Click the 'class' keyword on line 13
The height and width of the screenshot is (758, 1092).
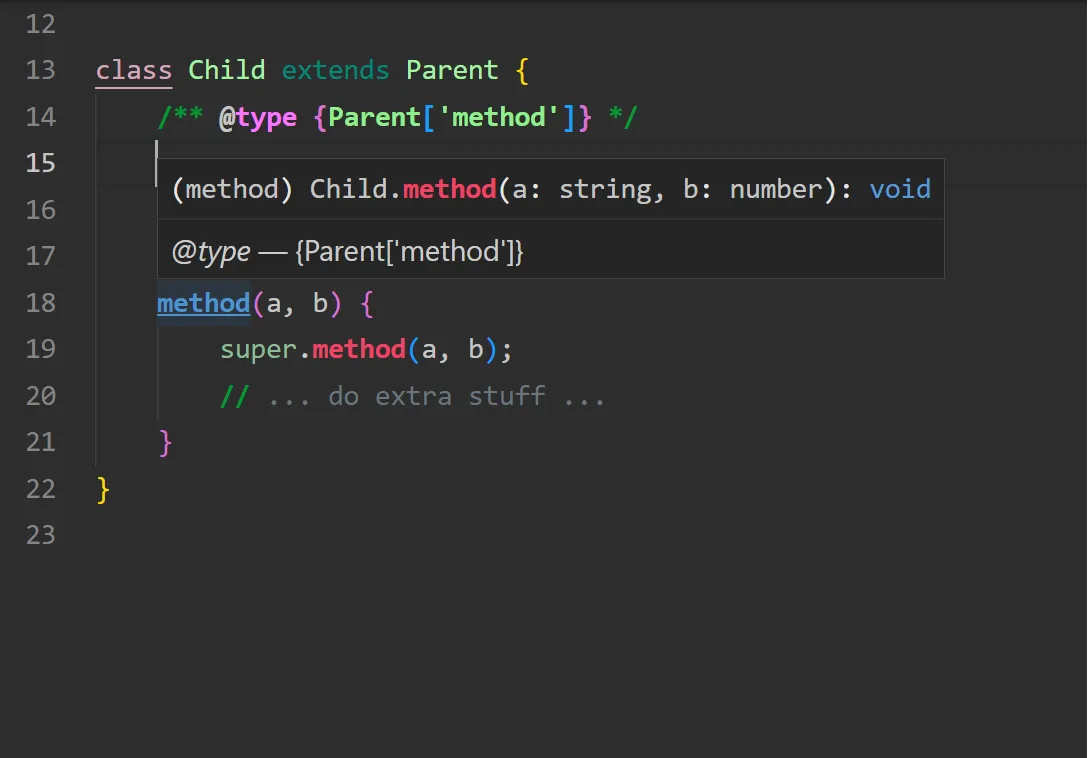coord(134,71)
